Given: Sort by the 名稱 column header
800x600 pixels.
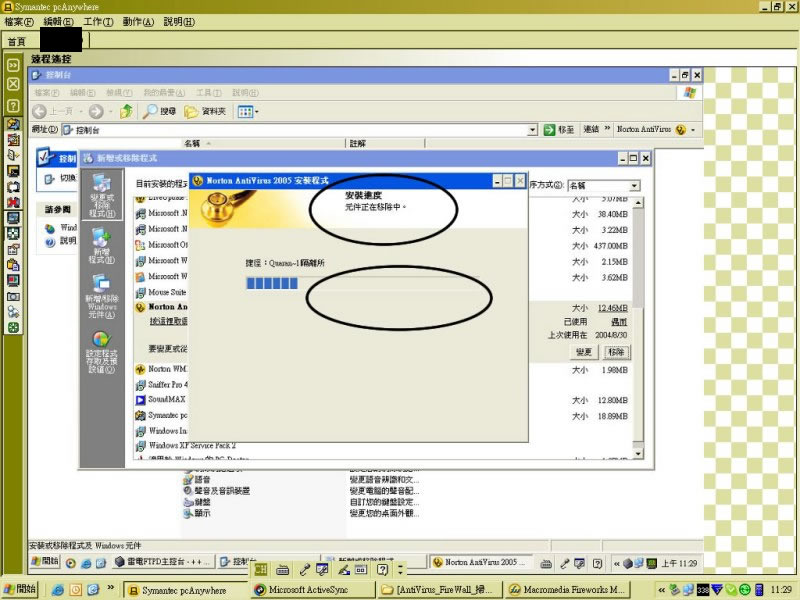Looking at the screenshot, I should (x=263, y=143).
